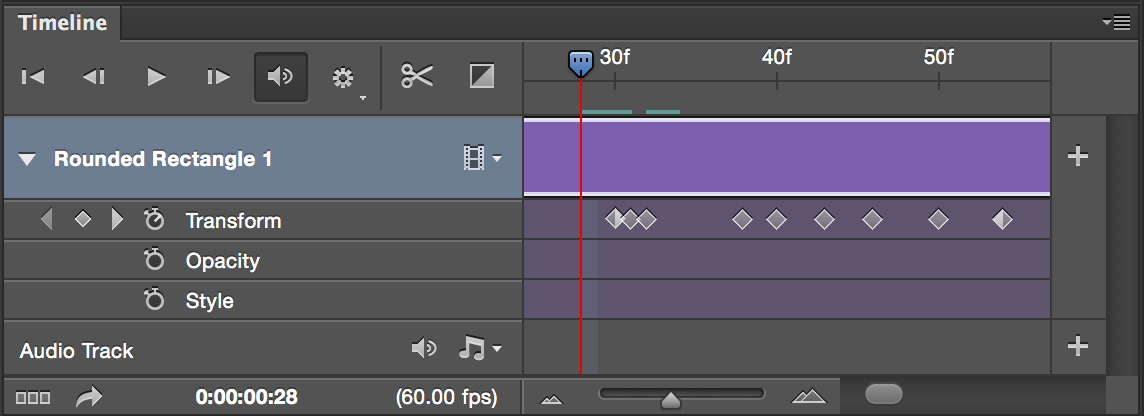Go to first frame of timeline
The height and width of the screenshot is (416, 1144).
[33, 77]
